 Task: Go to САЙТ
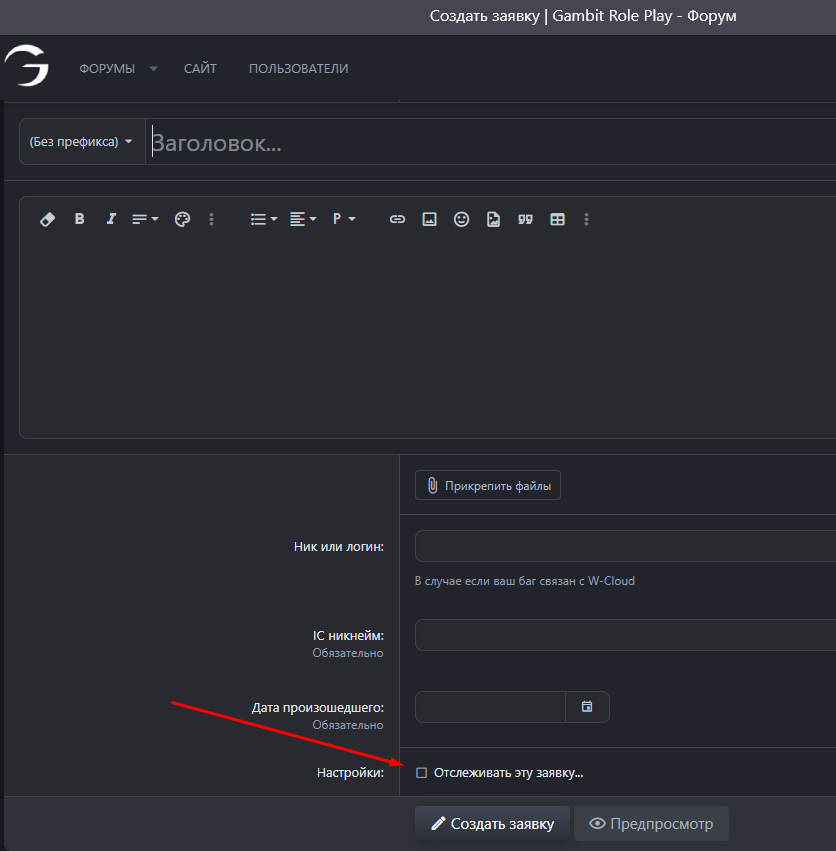click(x=200, y=68)
